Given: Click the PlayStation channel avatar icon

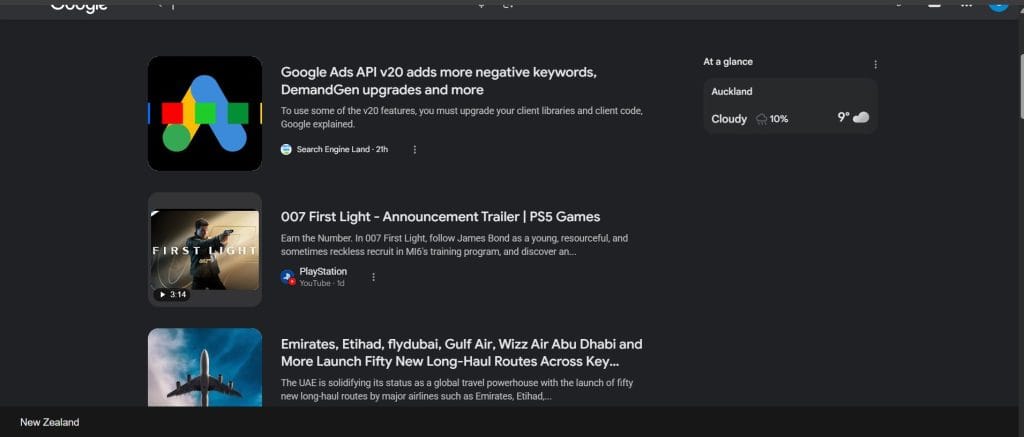Looking at the screenshot, I should tap(287, 277).
